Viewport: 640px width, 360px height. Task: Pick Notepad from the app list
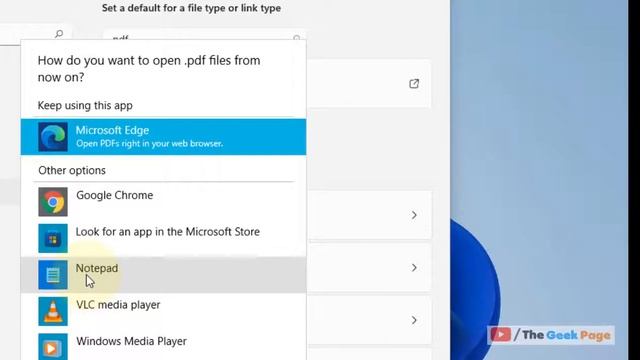coord(163,275)
